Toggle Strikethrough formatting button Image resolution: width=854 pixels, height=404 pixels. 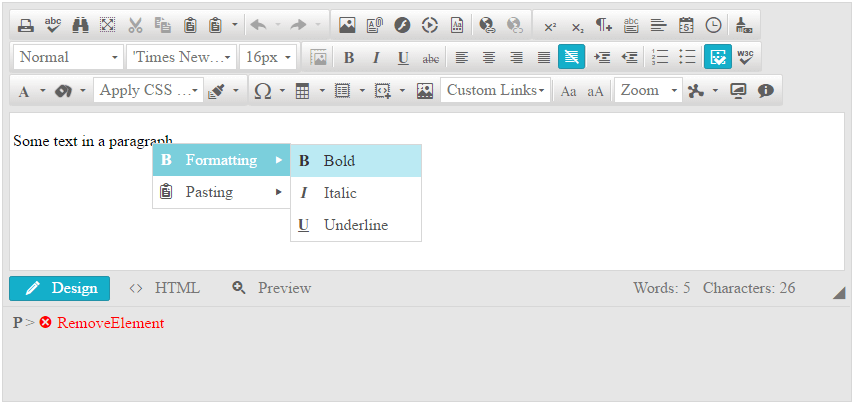[x=431, y=58]
